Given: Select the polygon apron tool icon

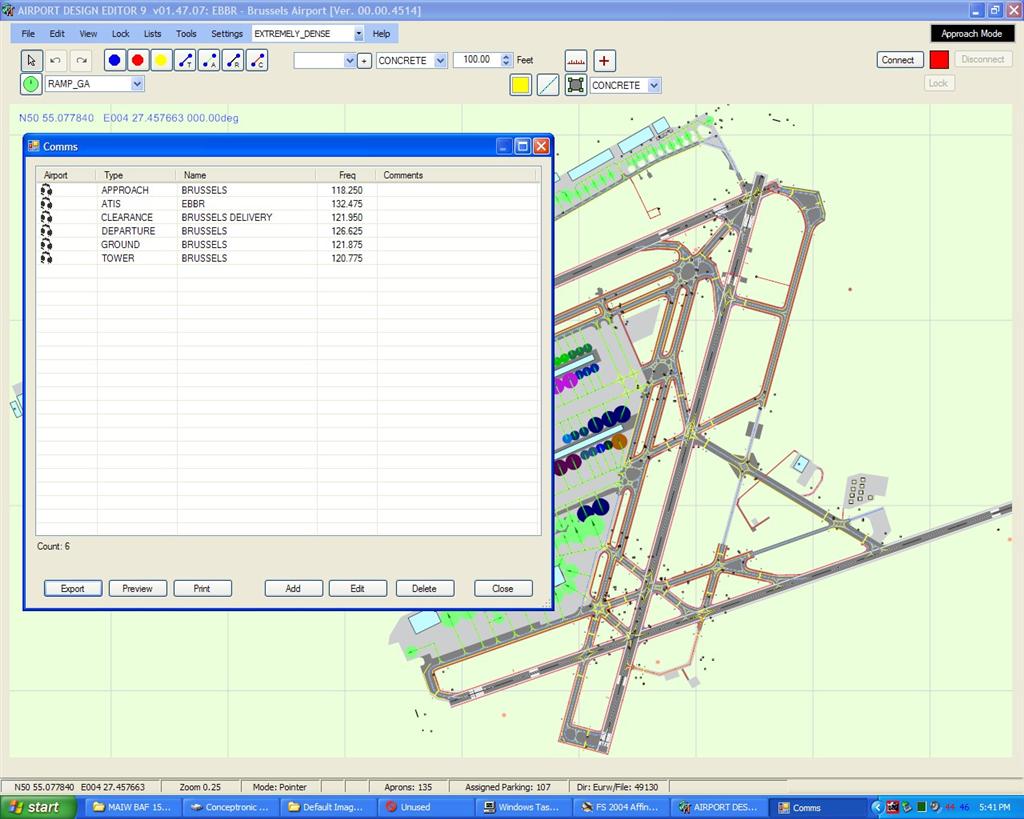Looking at the screenshot, I should [575, 85].
